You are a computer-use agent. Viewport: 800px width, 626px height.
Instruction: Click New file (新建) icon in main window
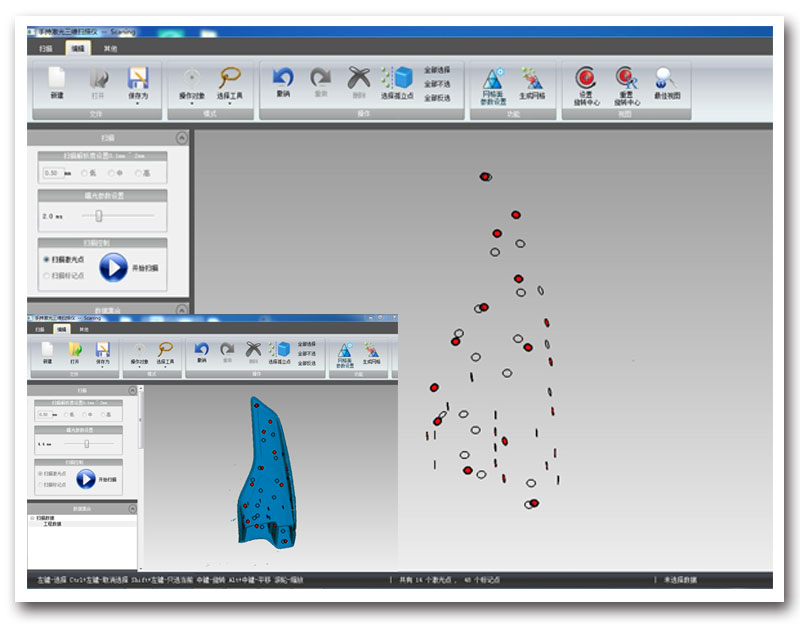point(57,80)
